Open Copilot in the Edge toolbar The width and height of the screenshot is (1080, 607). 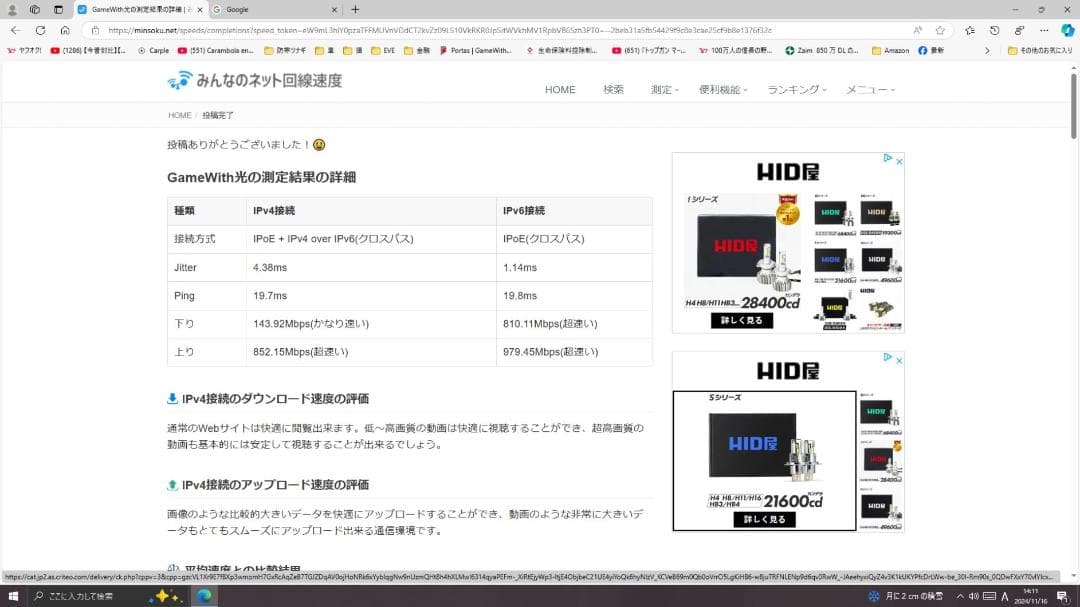point(1067,30)
